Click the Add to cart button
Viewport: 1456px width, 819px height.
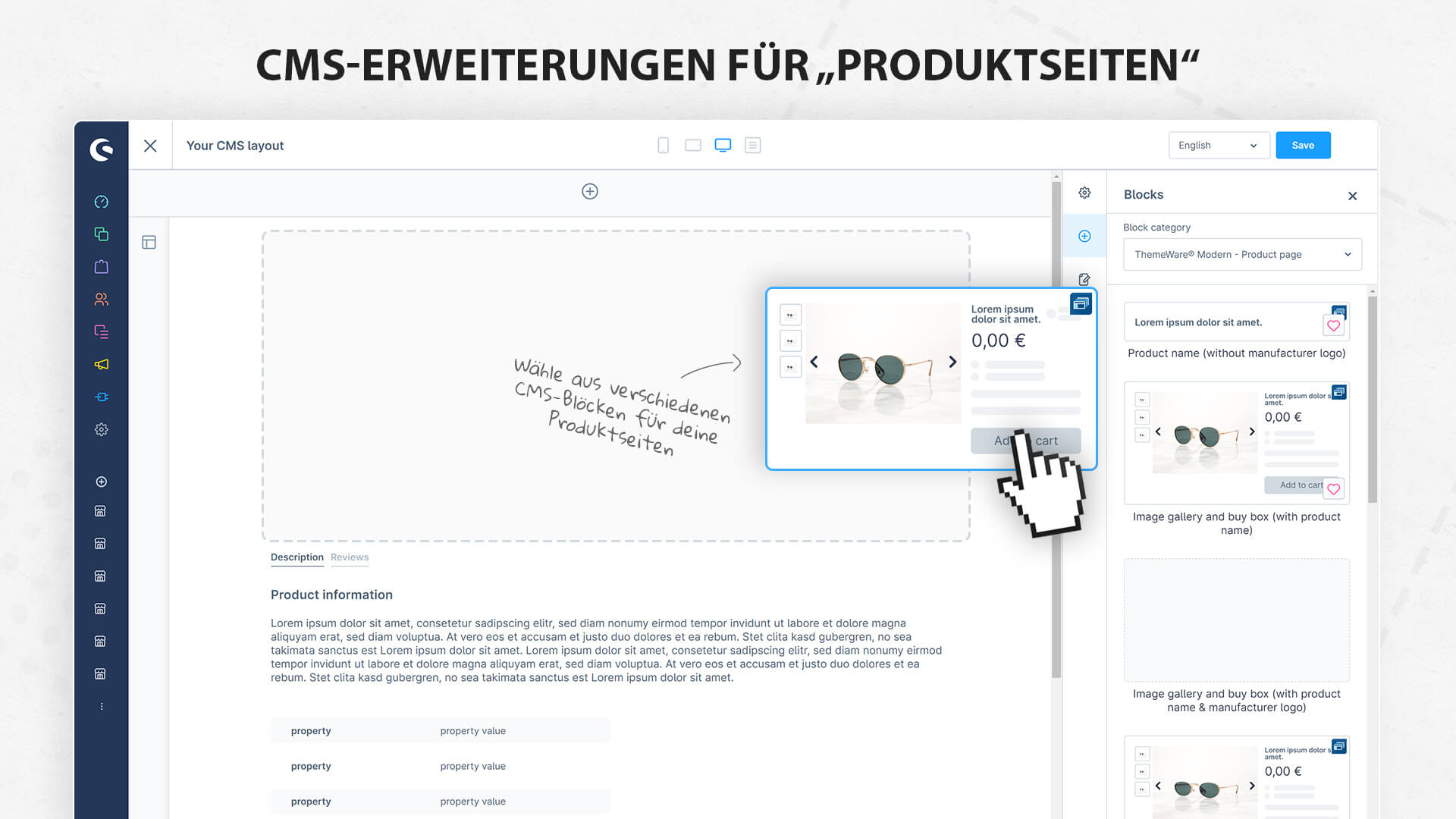(1025, 440)
